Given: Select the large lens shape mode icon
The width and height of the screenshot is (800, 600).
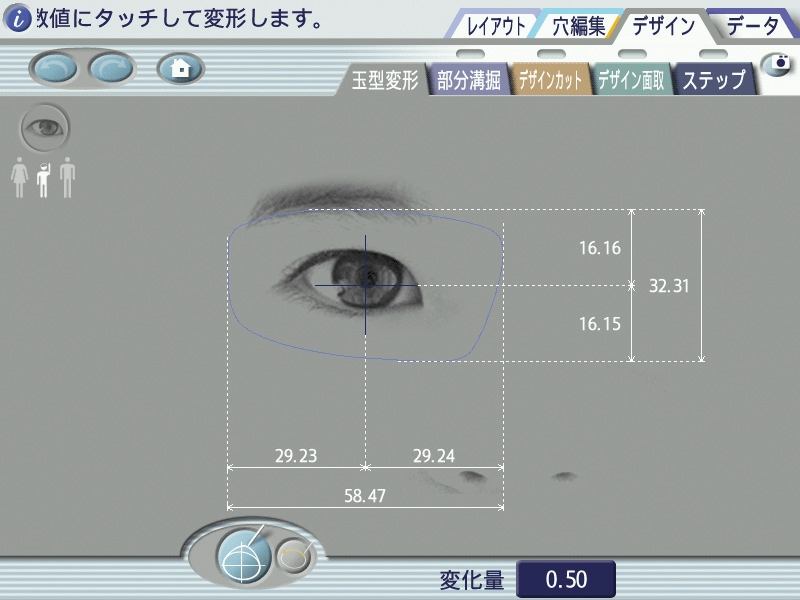Looking at the screenshot, I should [244, 555].
